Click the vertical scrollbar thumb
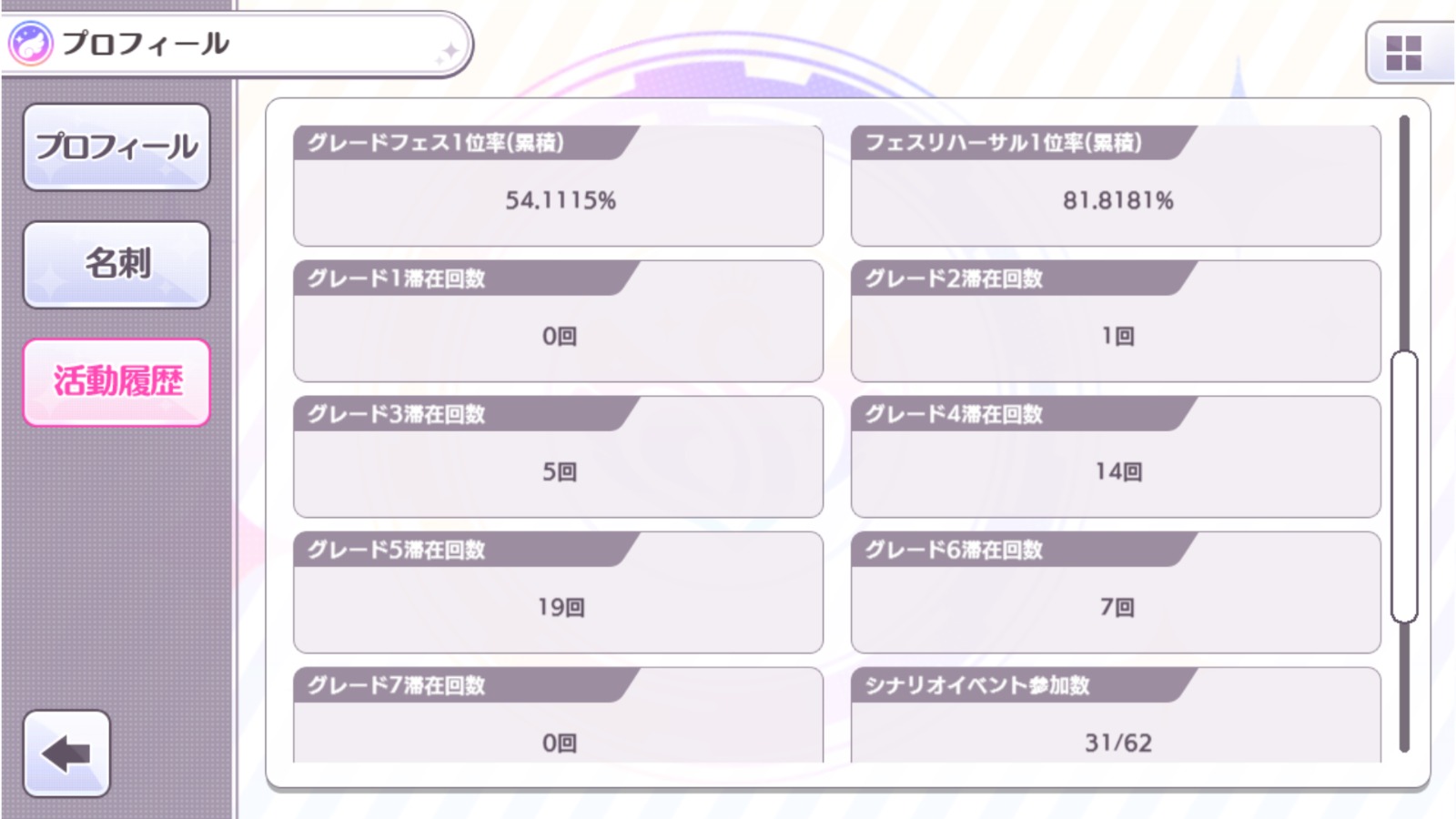 pos(1404,486)
